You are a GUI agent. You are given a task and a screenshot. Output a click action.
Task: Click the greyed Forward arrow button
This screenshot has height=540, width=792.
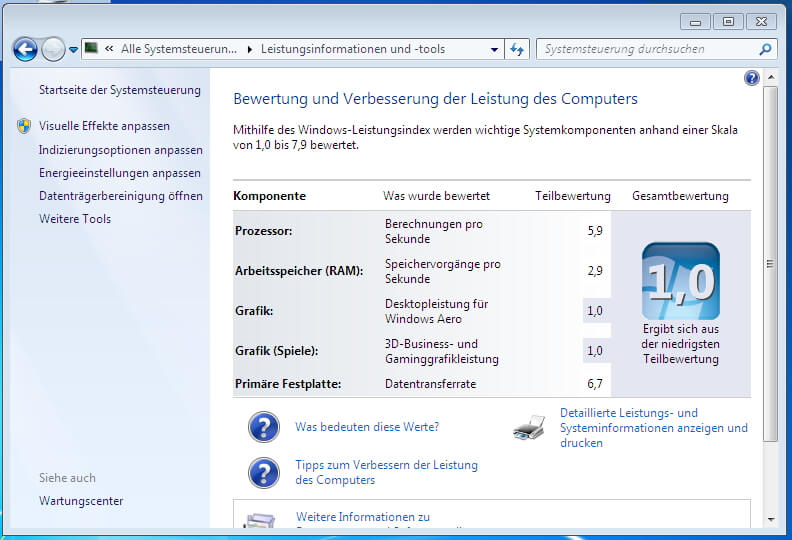coord(53,50)
